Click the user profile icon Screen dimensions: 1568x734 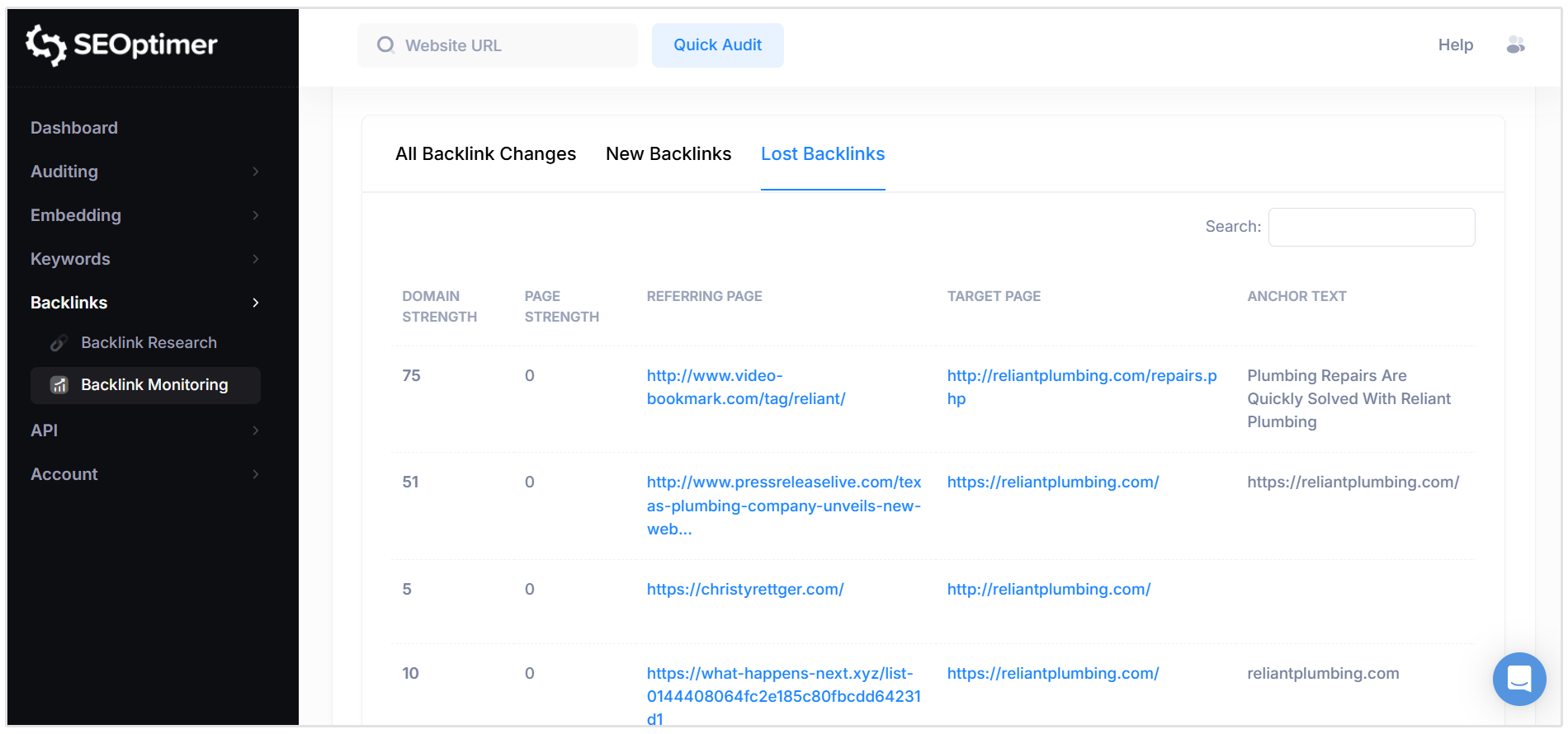tap(1515, 45)
